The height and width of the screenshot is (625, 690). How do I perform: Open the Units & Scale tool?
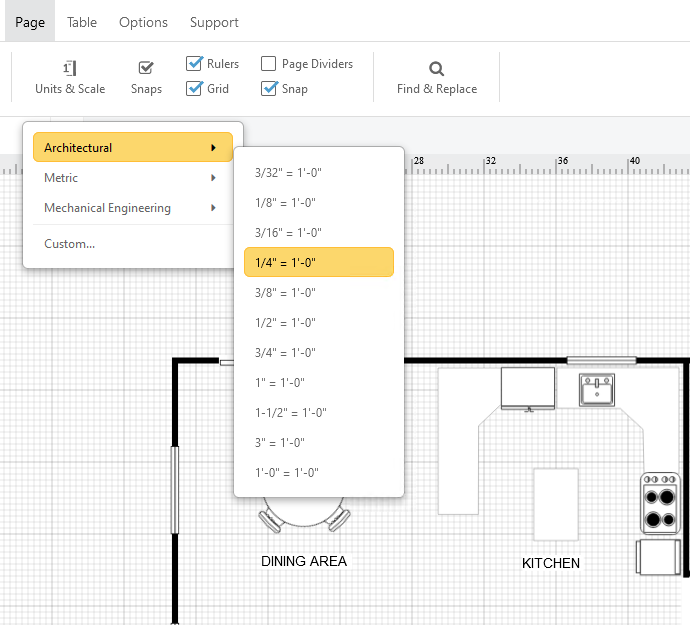[x=69, y=78]
